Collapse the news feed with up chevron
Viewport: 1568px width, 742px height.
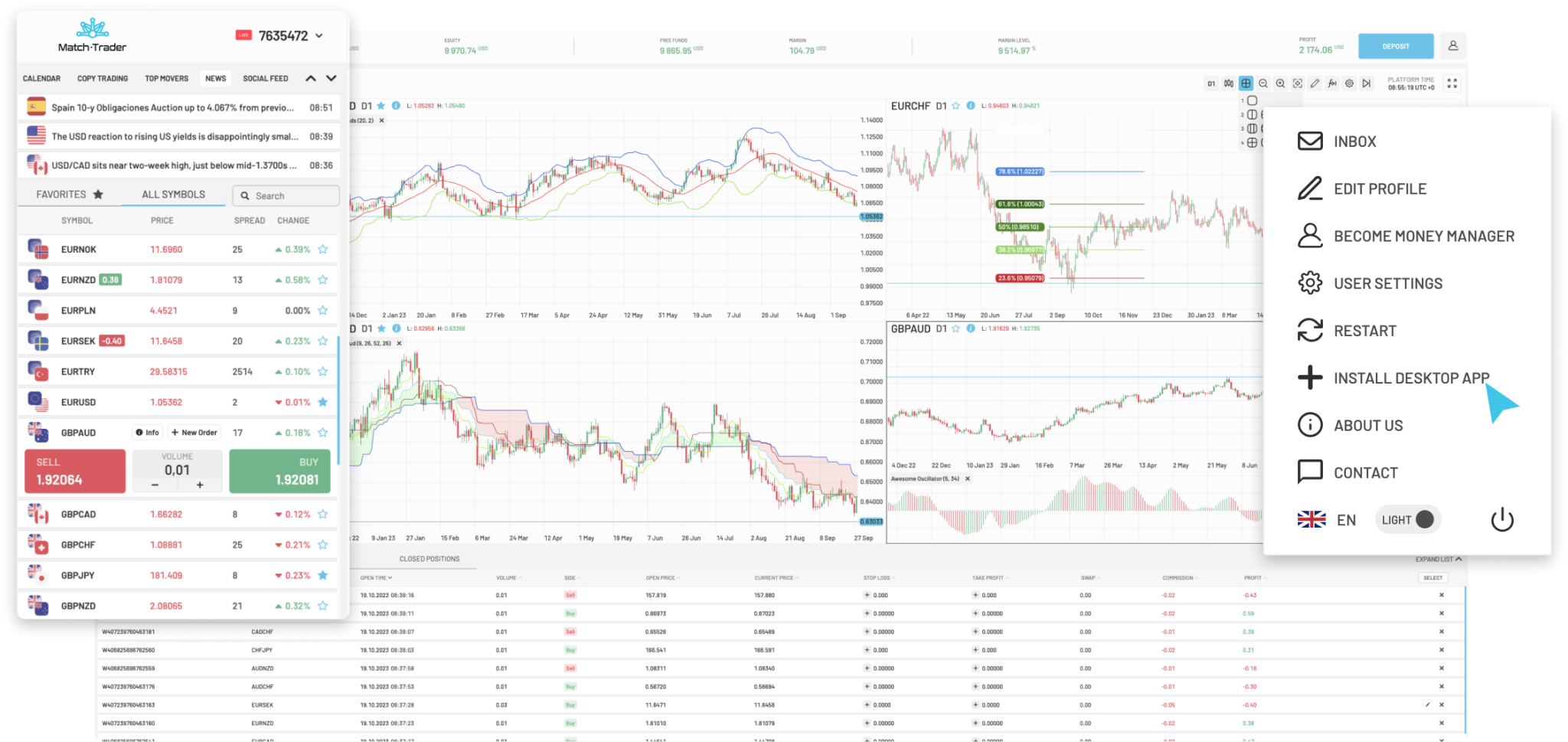click(310, 77)
